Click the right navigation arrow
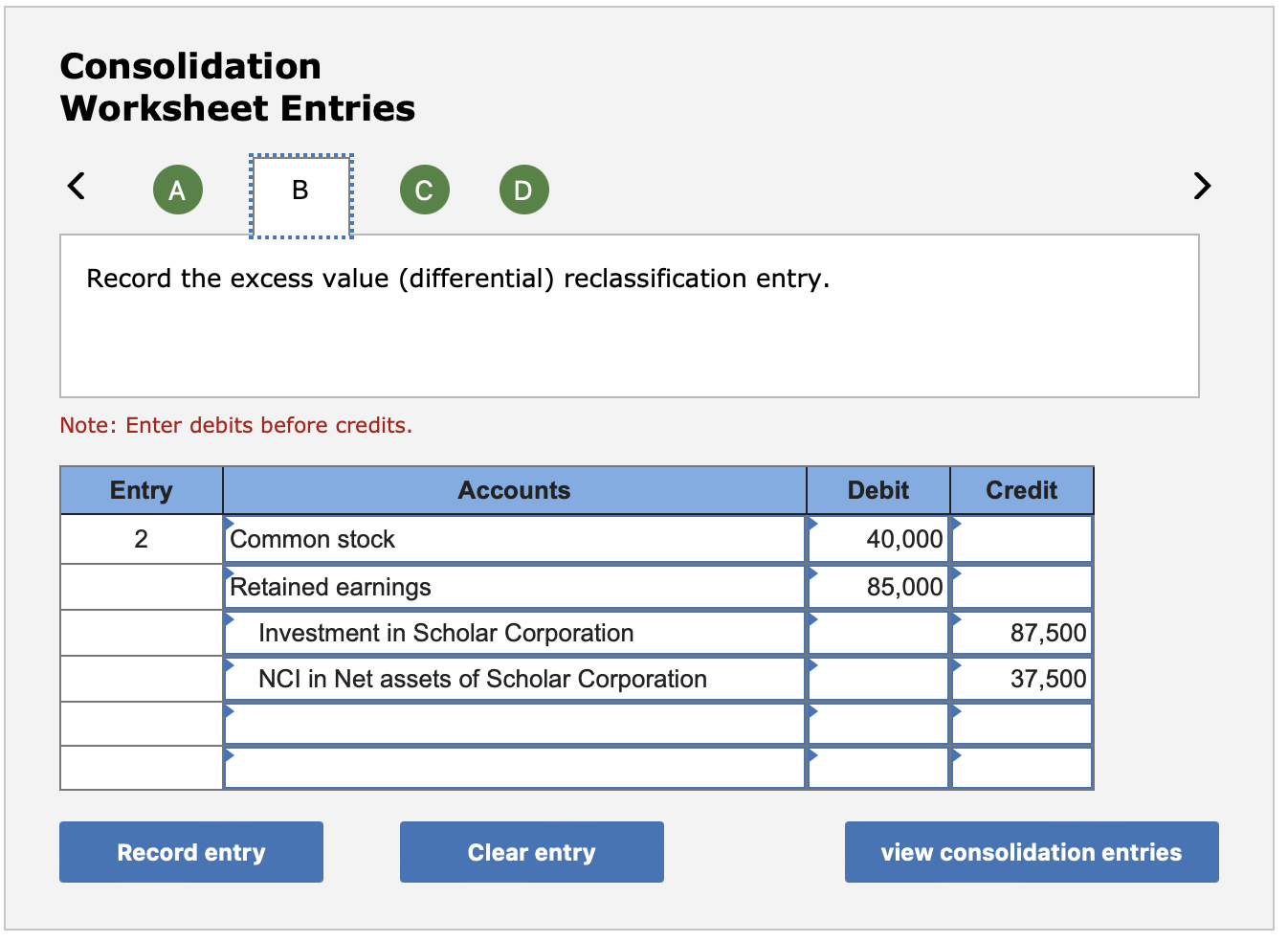The image size is (1288, 942). (1202, 187)
